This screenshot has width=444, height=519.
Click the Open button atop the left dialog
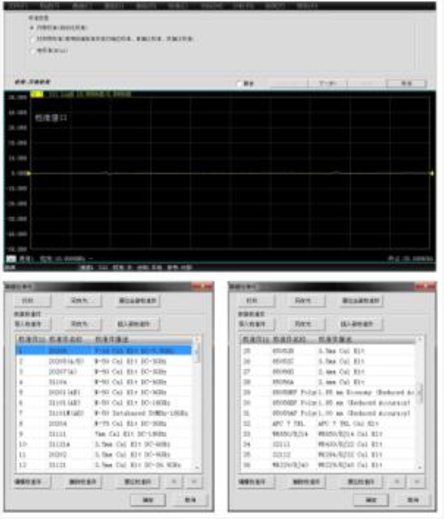pyautogui.click(x=32, y=301)
